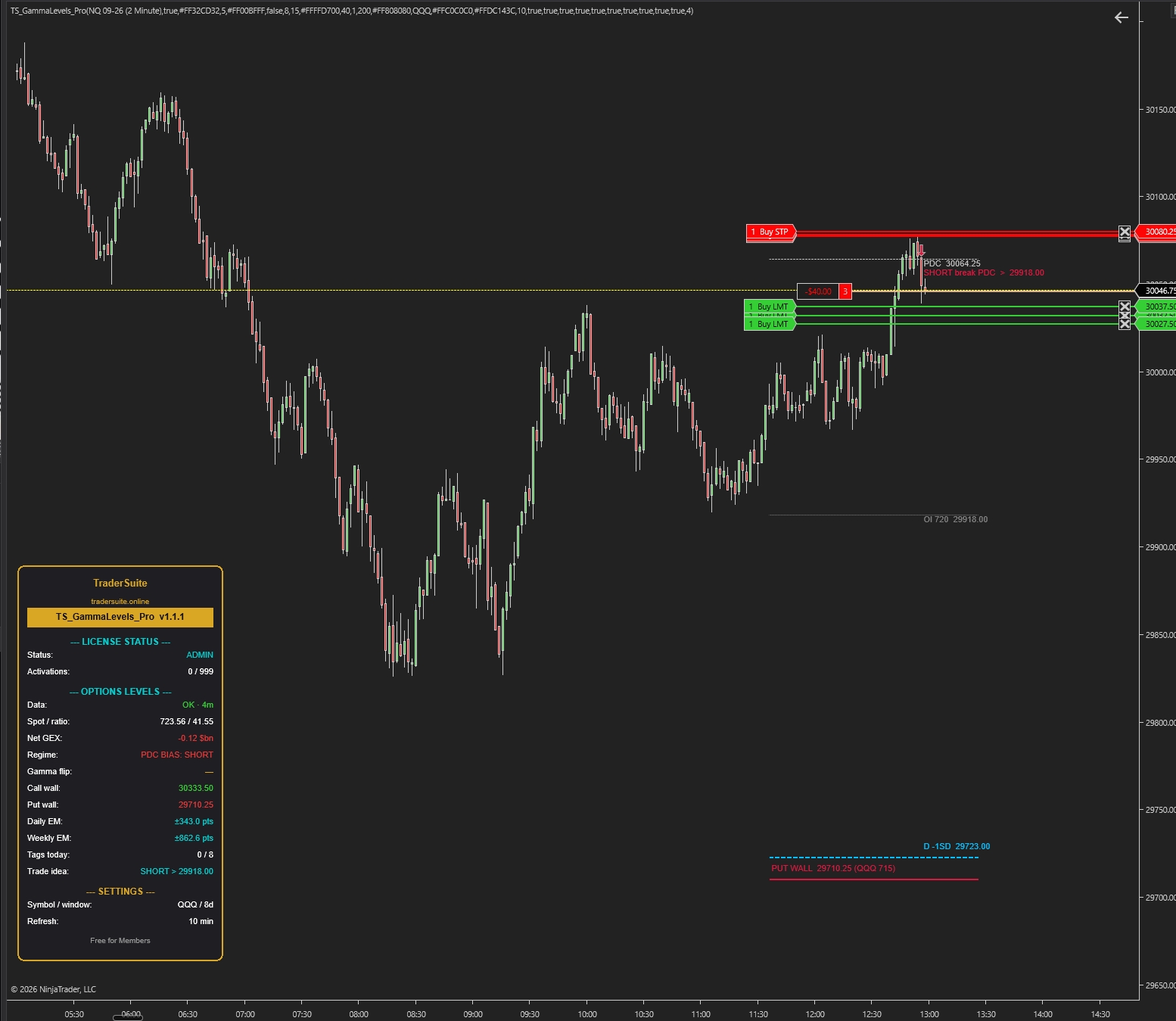The height and width of the screenshot is (1021, 1176).
Task: Click the 30027.50 green price axis marker
Action: point(1156,324)
